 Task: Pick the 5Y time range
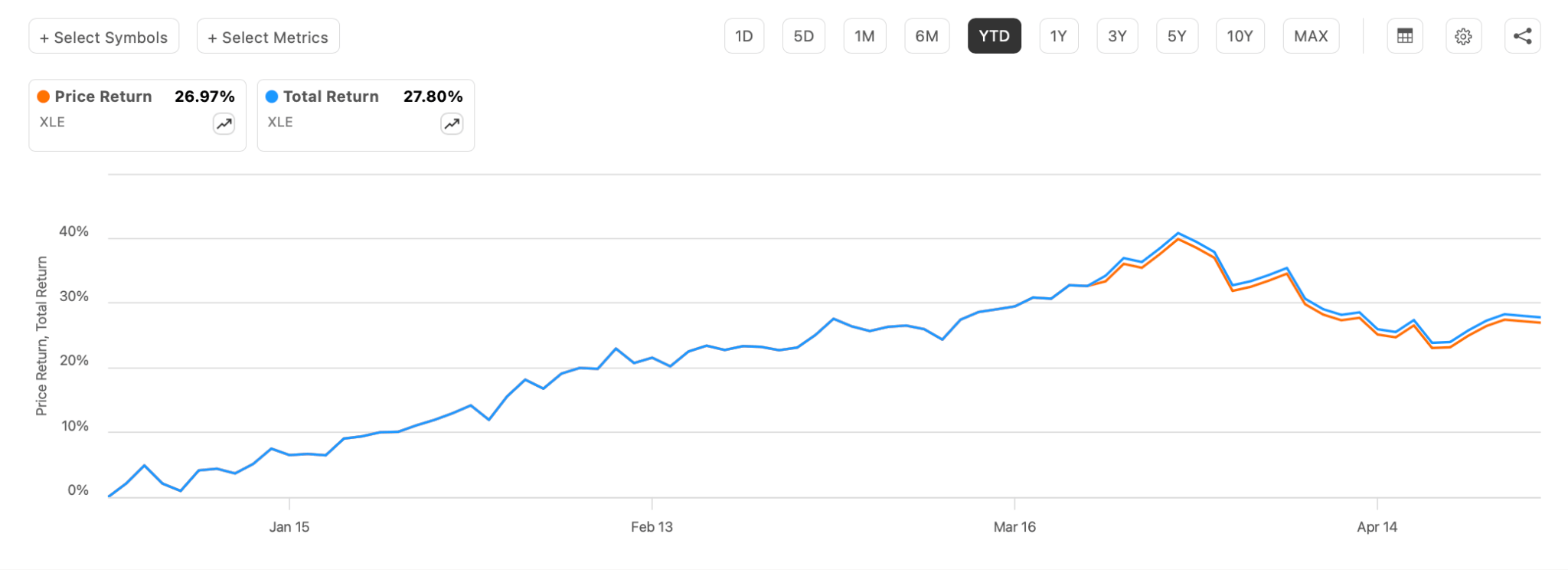tap(1177, 36)
